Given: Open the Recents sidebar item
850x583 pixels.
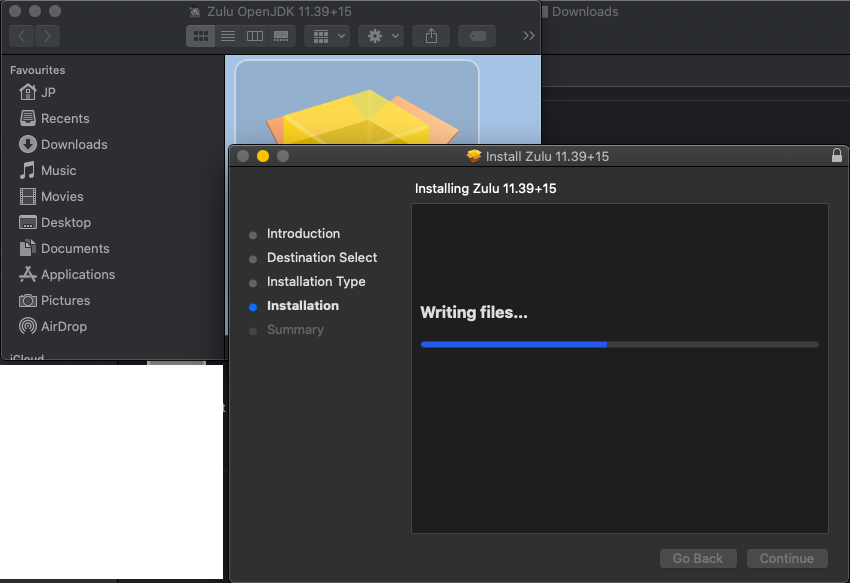Looking at the screenshot, I should tap(64, 118).
